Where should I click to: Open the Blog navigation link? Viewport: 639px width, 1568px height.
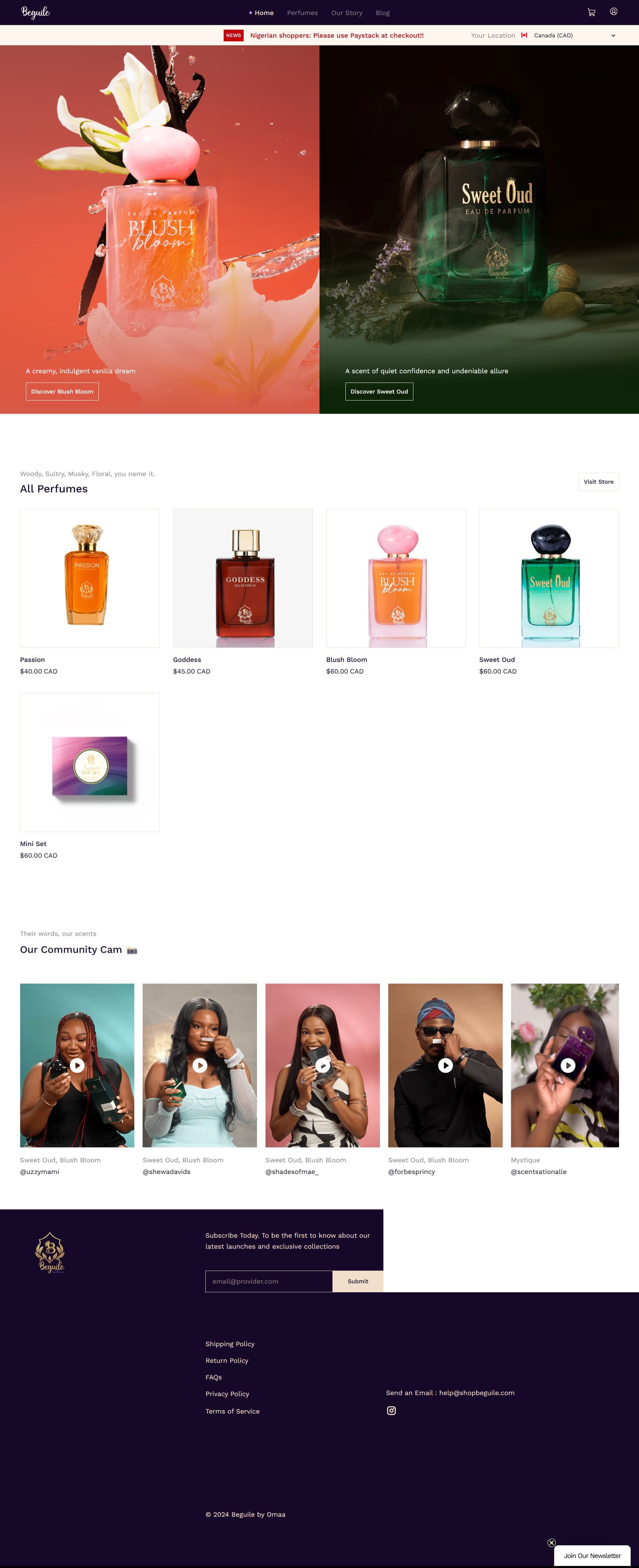[383, 13]
